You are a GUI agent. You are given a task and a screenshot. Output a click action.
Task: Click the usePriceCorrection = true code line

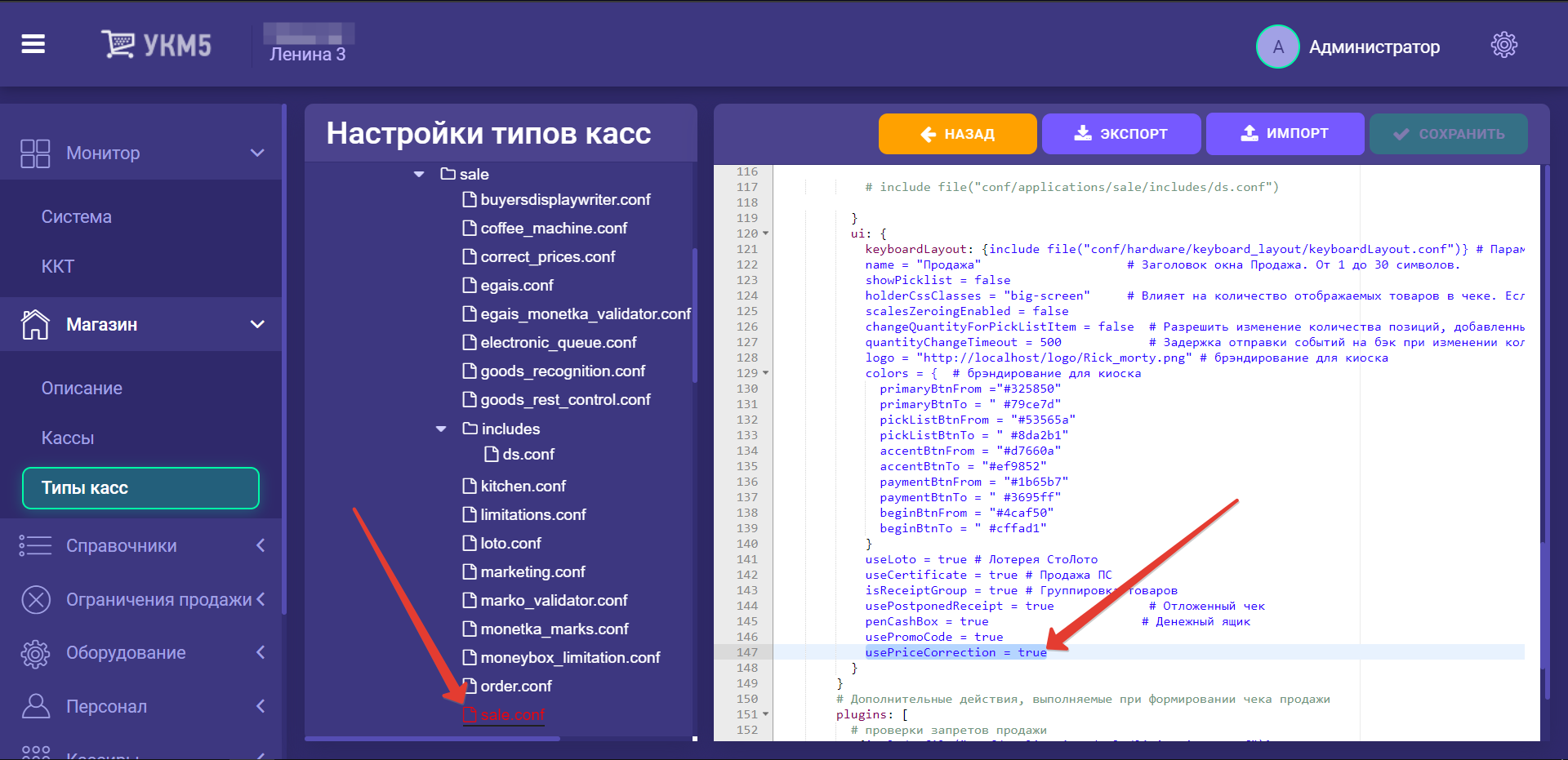point(955,652)
